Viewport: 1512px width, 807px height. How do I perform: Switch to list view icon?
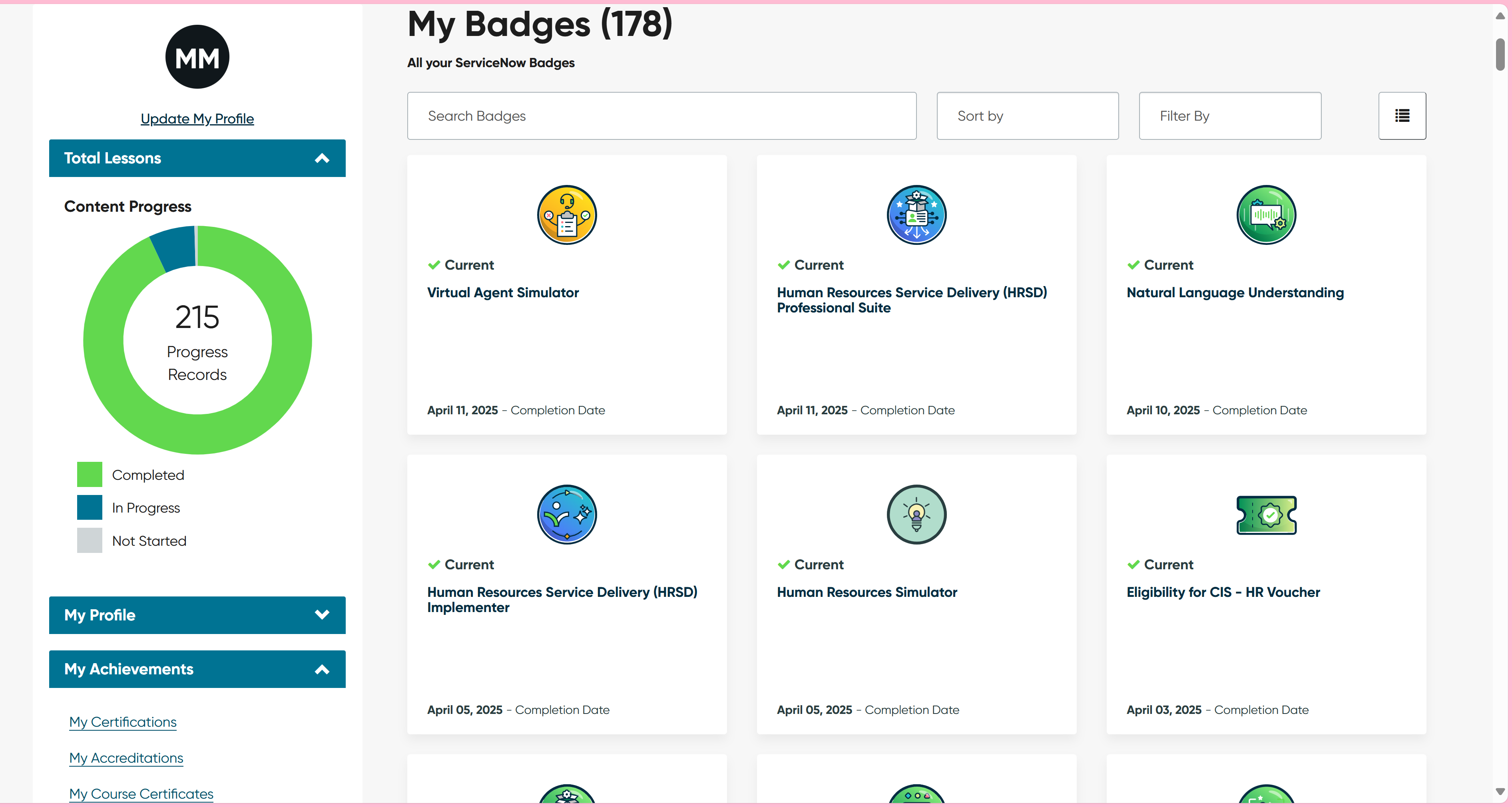(1402, 115)
